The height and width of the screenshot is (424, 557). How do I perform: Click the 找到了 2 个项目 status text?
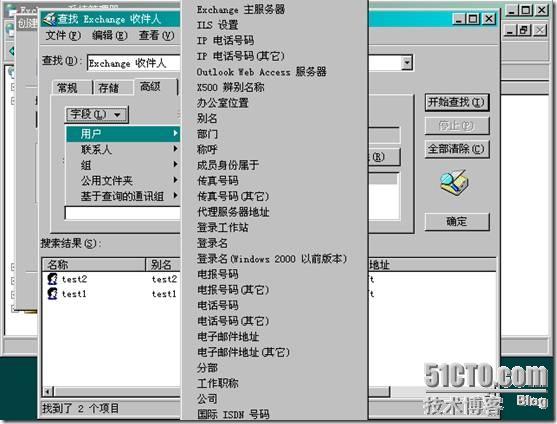81,408
